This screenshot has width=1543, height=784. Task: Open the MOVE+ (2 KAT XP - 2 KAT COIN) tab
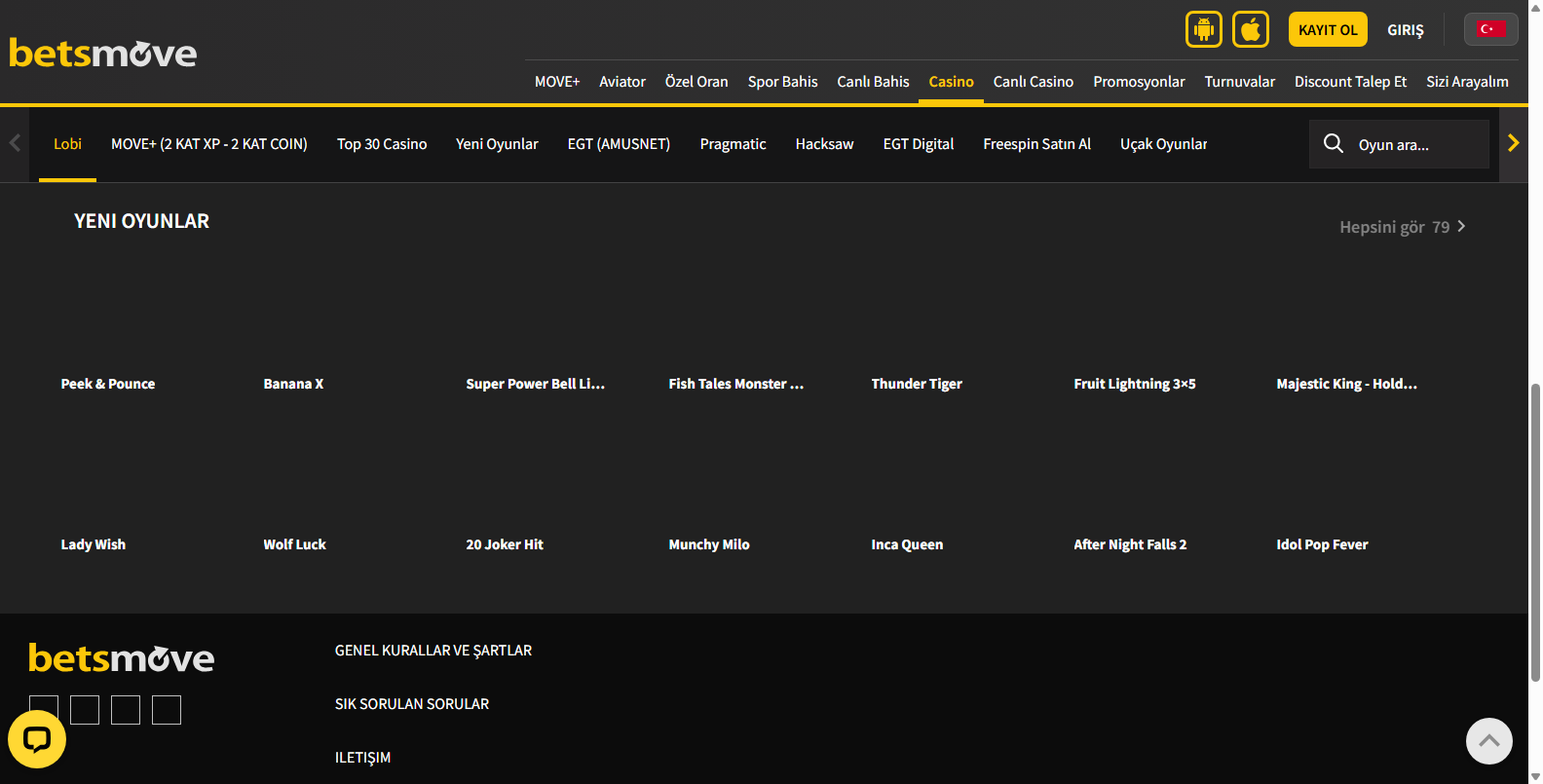[209, 144]
